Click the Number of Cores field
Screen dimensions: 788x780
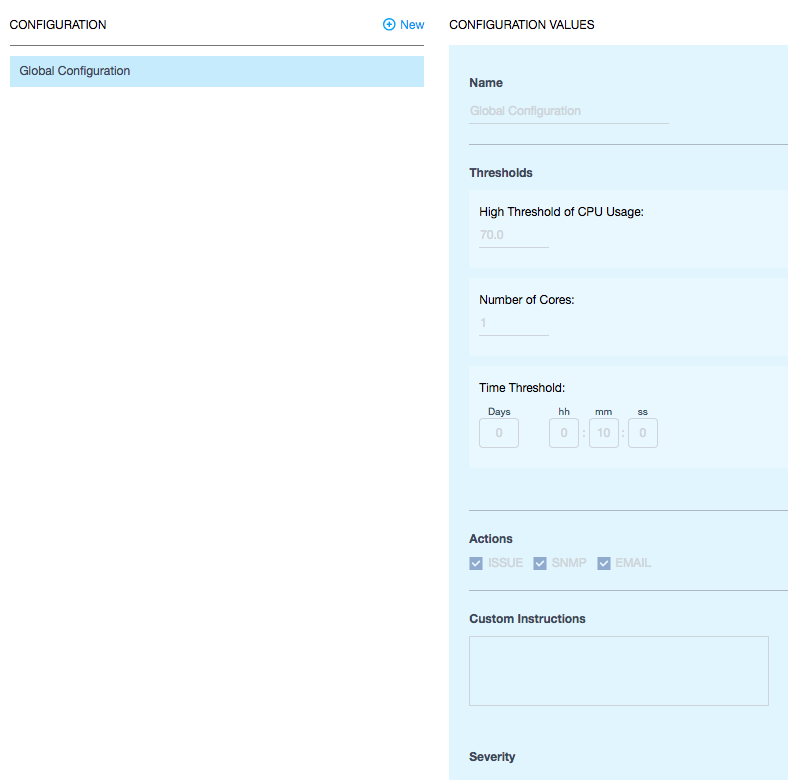513,323
